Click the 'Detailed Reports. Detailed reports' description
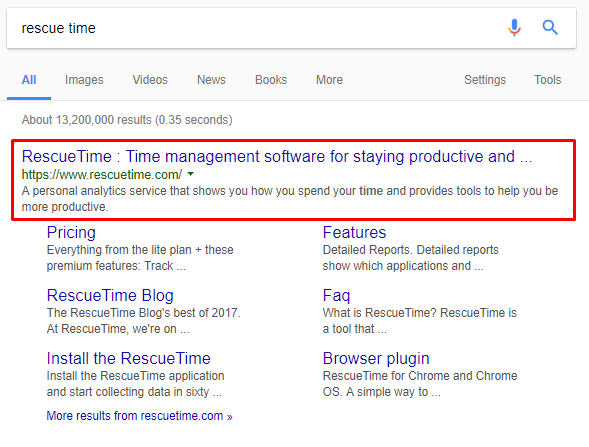589x447 pixels. [x=411, y=258]
